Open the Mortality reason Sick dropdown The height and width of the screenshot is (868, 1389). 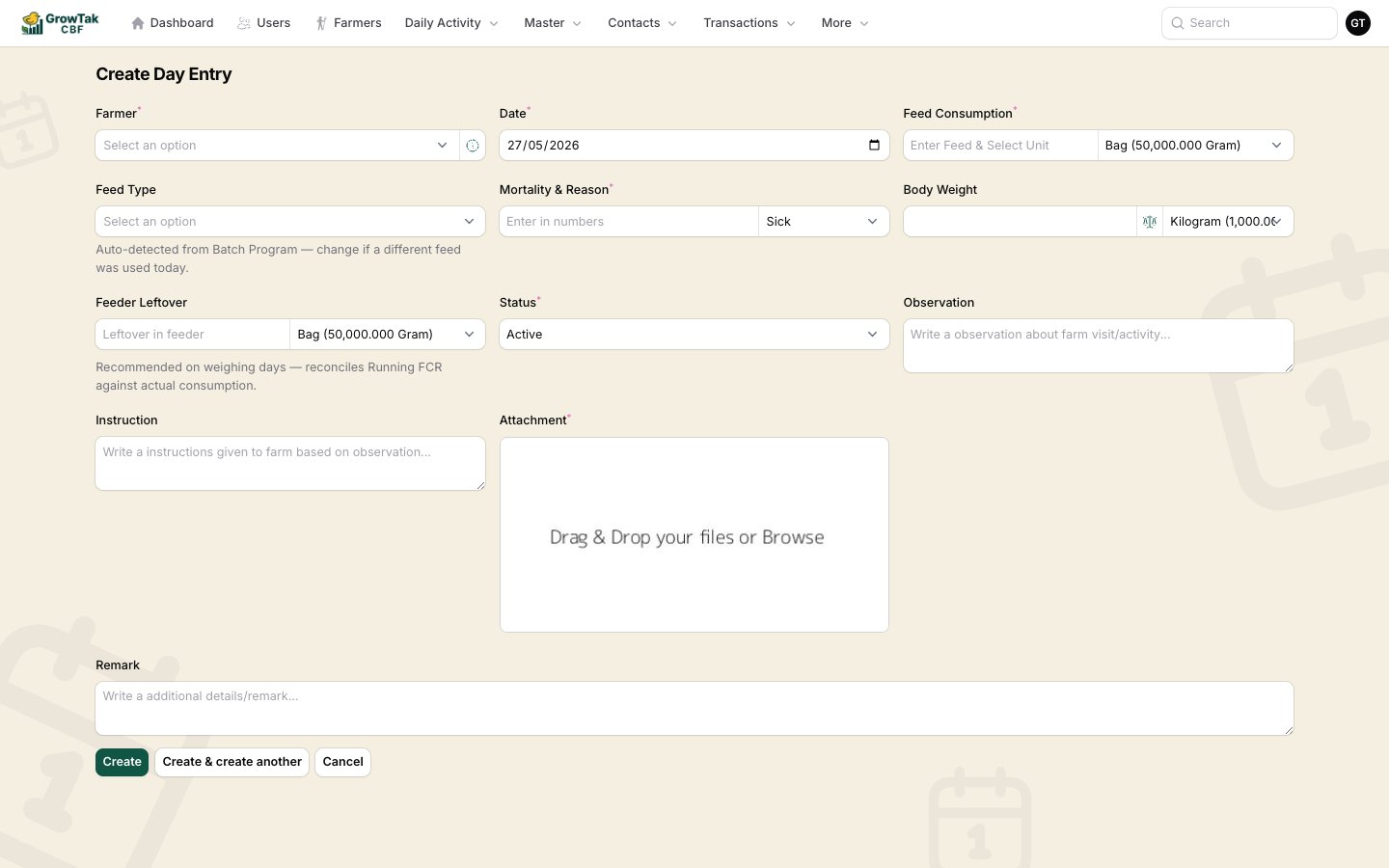pyautogui.click(x=824, y=222)
